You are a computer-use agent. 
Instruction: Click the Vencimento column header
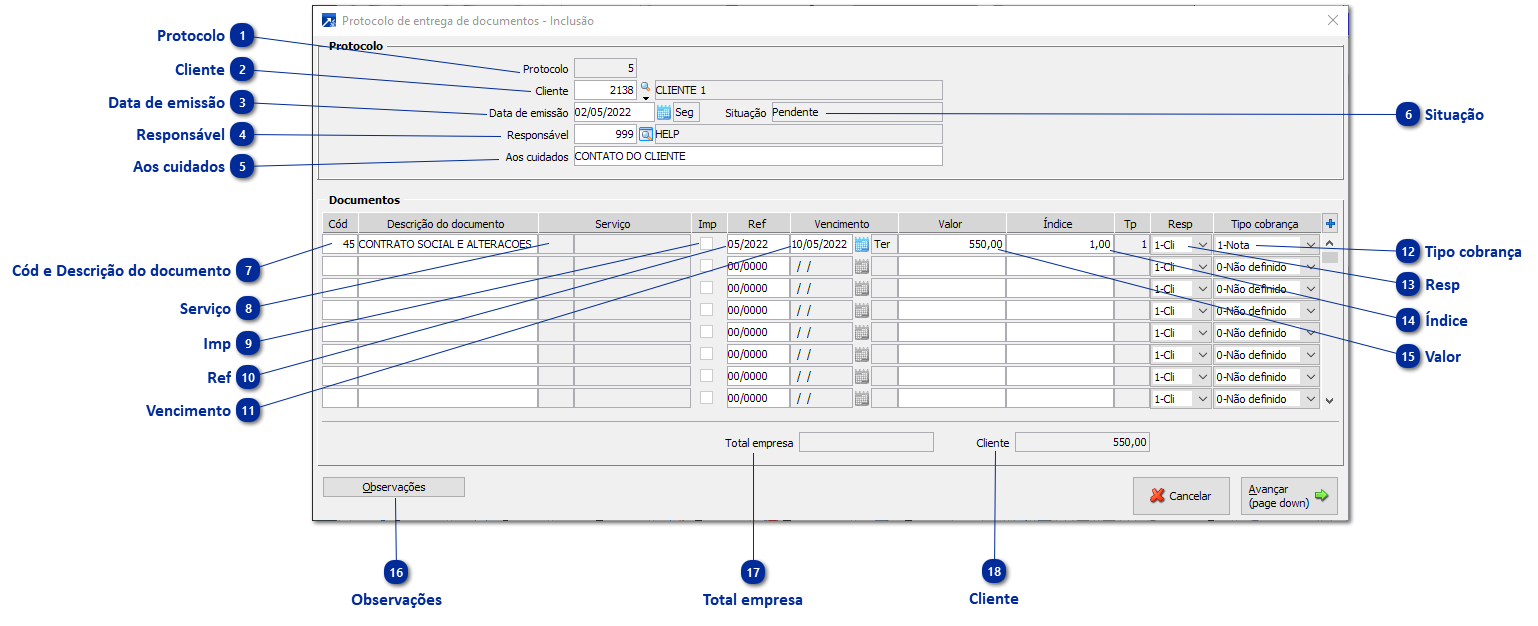tap(841, 224)
